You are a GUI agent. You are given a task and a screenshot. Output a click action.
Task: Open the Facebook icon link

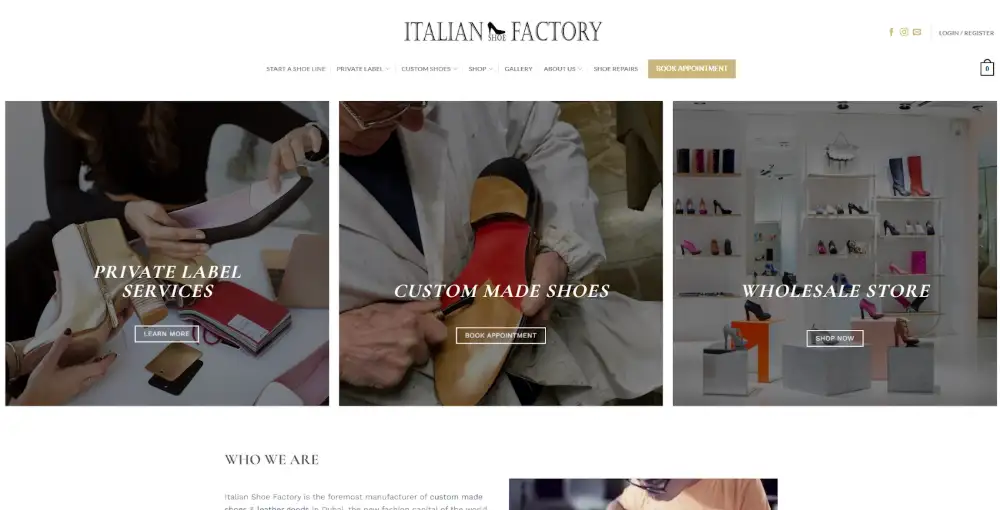(x=891, y=32)
